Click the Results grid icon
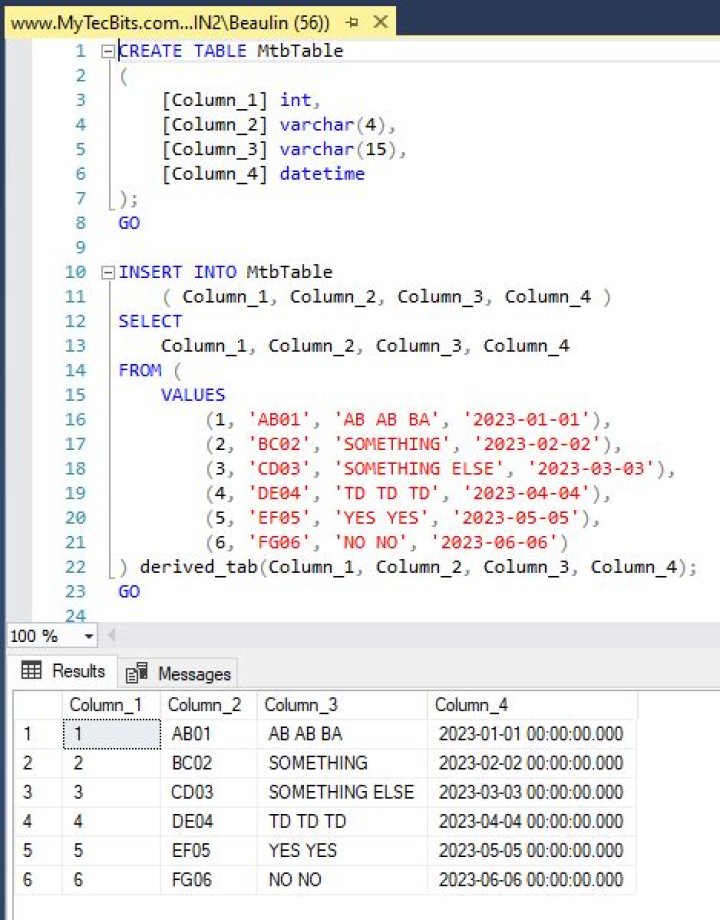The height and width of the screenshot is (920, 720). tap(31, 670)
